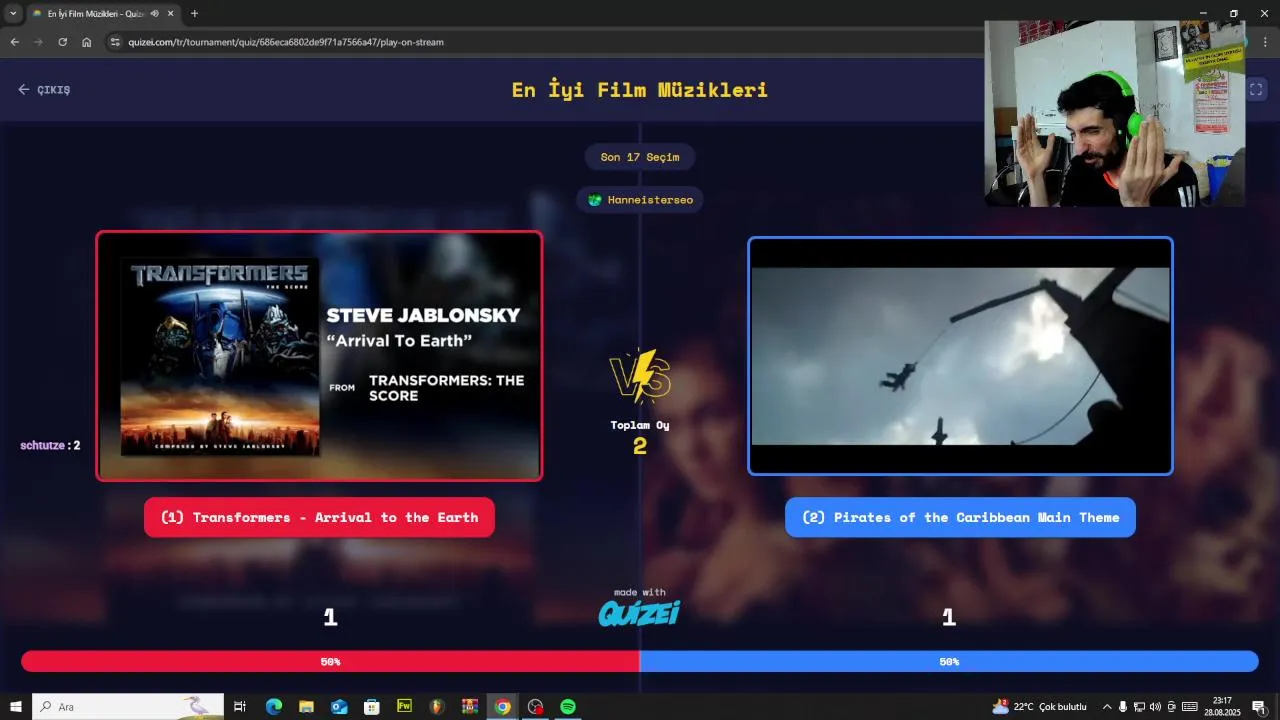View site information next to the URL
This screenshot has width=1280, height=720.
[115, 42]
